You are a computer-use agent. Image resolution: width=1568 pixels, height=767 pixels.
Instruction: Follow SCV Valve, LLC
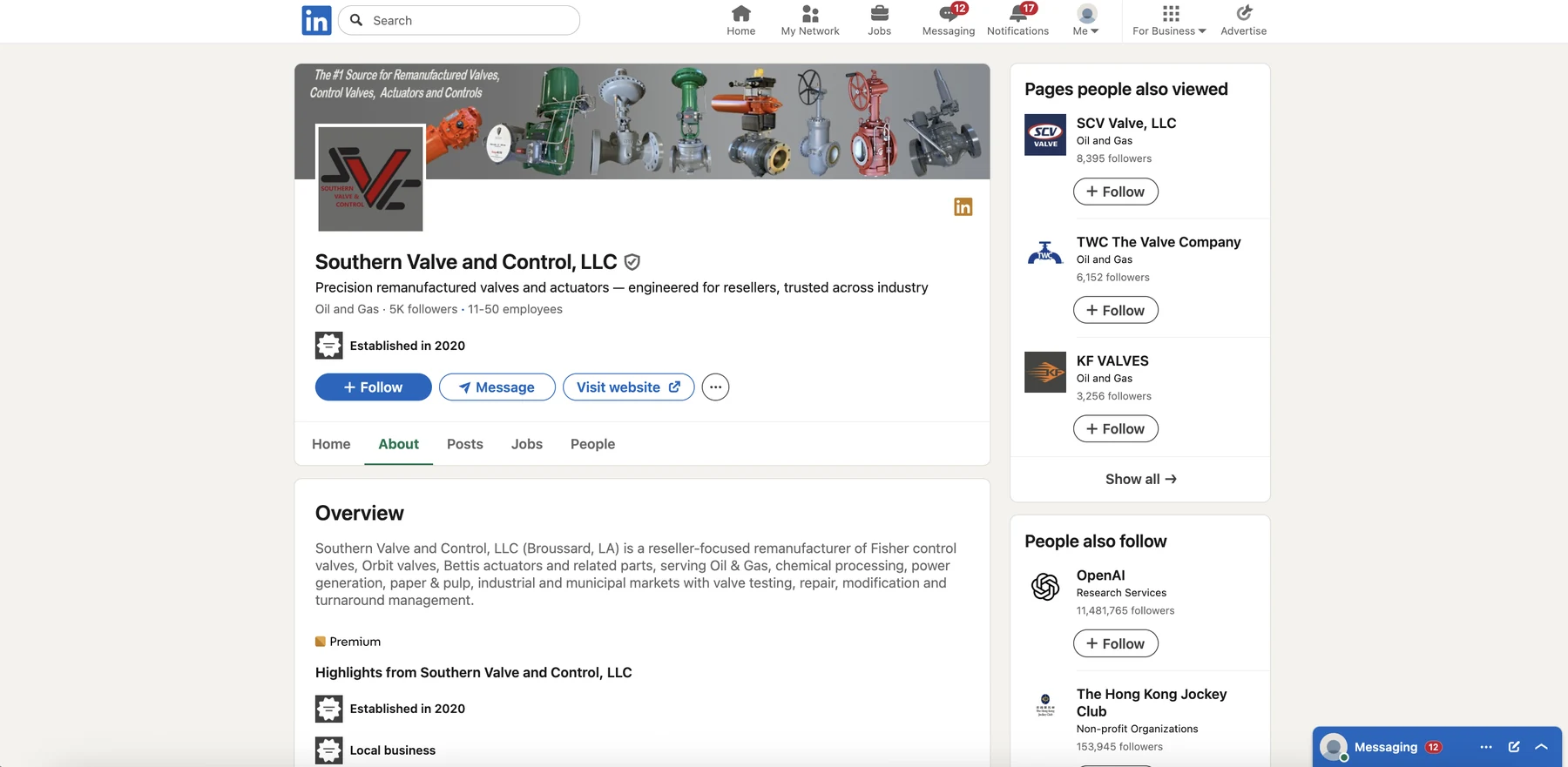(x=1116, y=192)
